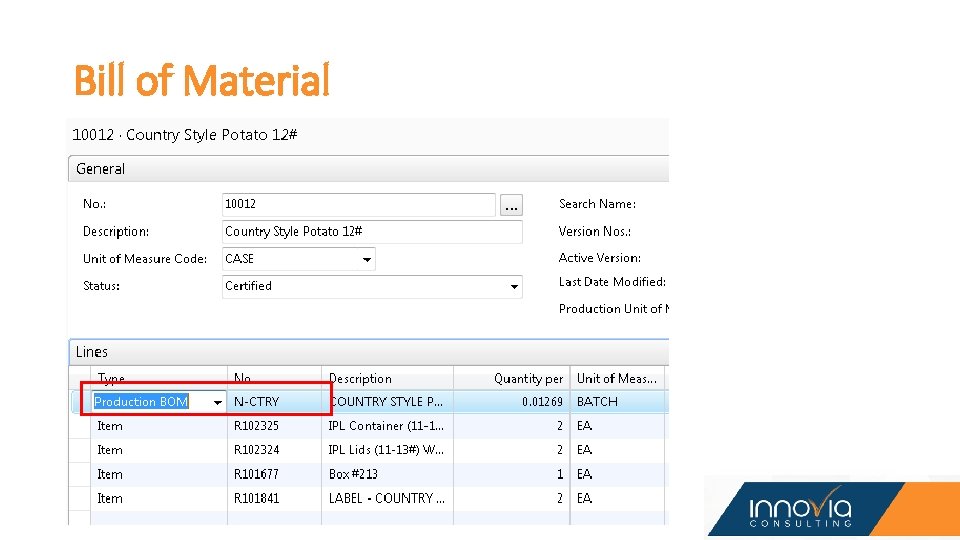Click the IPL Container (11-1... description cell
Screen dimensions: 960x540
click(x=388, y=426)
